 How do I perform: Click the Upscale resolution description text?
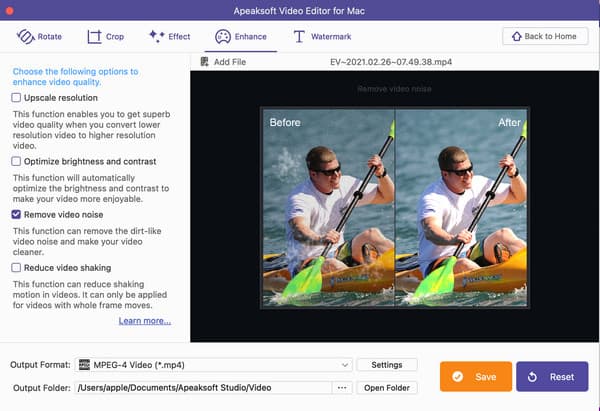[91, 130]
